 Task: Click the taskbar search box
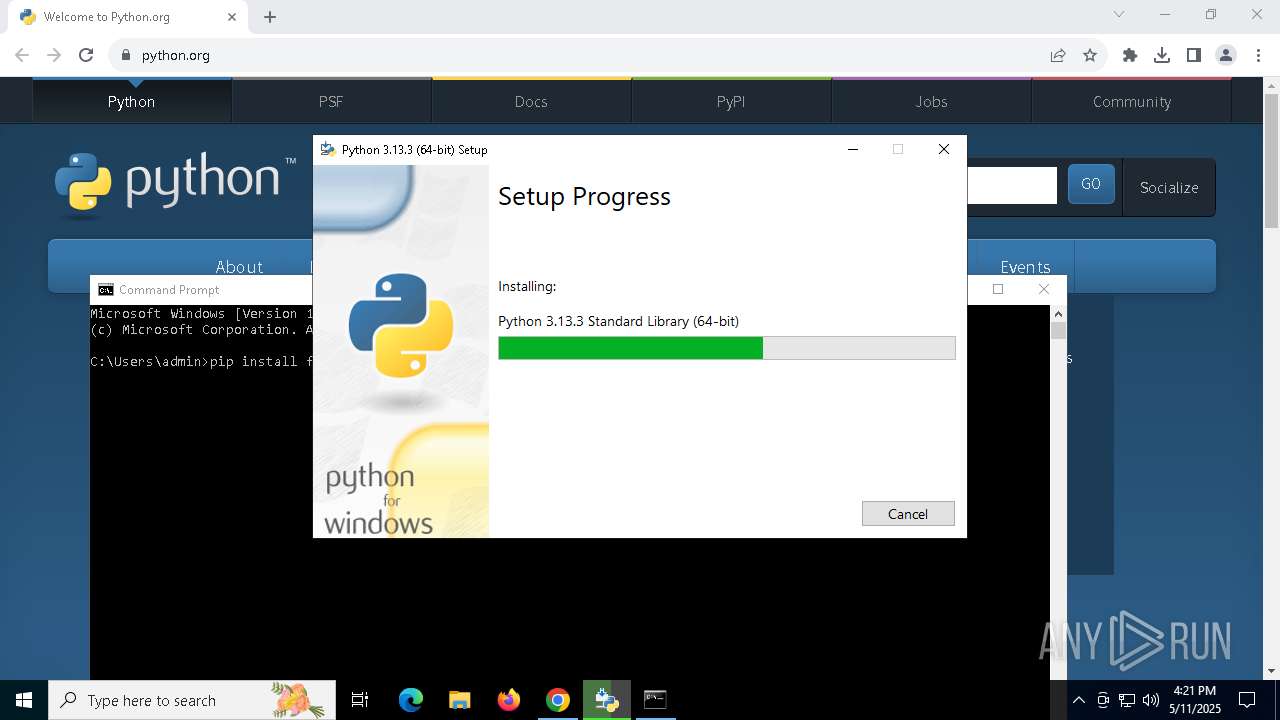tap(192, 700)
